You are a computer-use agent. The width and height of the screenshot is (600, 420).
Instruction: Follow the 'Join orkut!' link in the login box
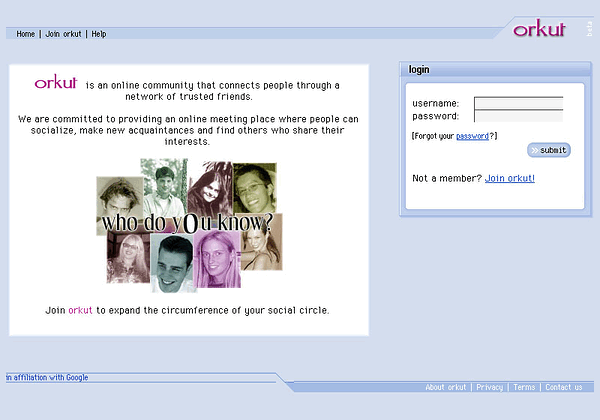(509, 178)
